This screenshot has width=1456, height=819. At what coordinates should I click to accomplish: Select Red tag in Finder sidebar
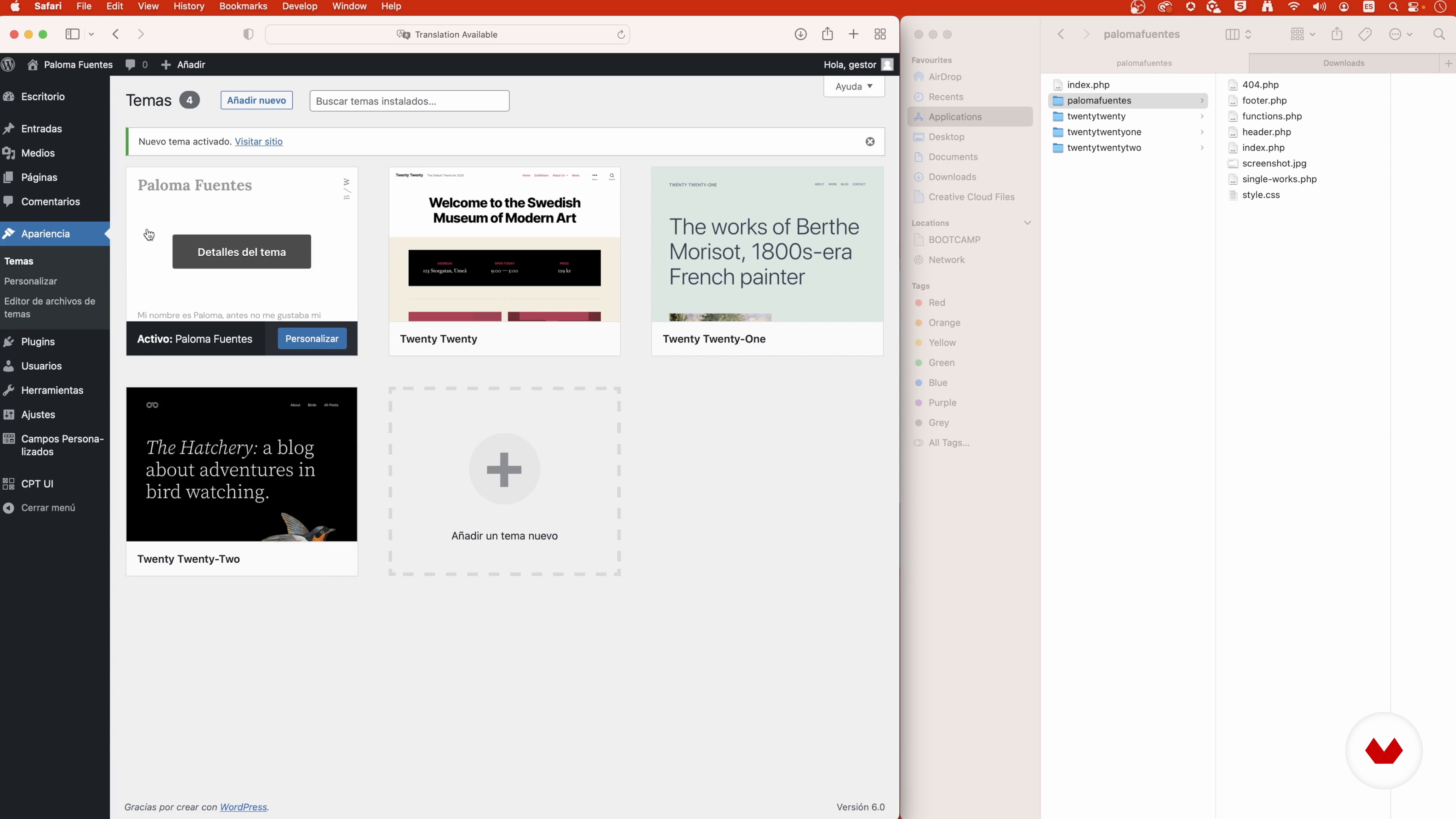936,303
